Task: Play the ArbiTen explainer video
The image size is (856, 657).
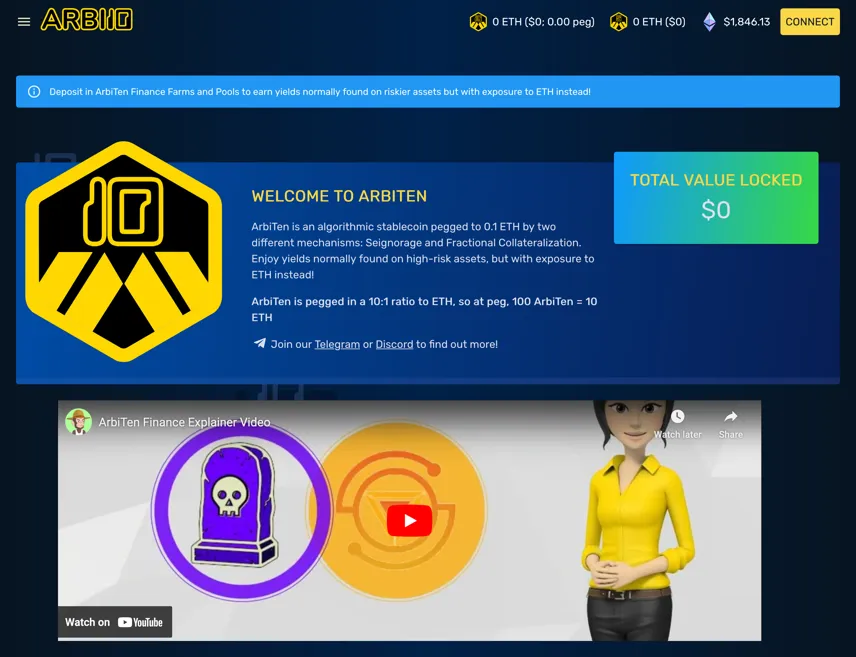Action: click(409, 520)
